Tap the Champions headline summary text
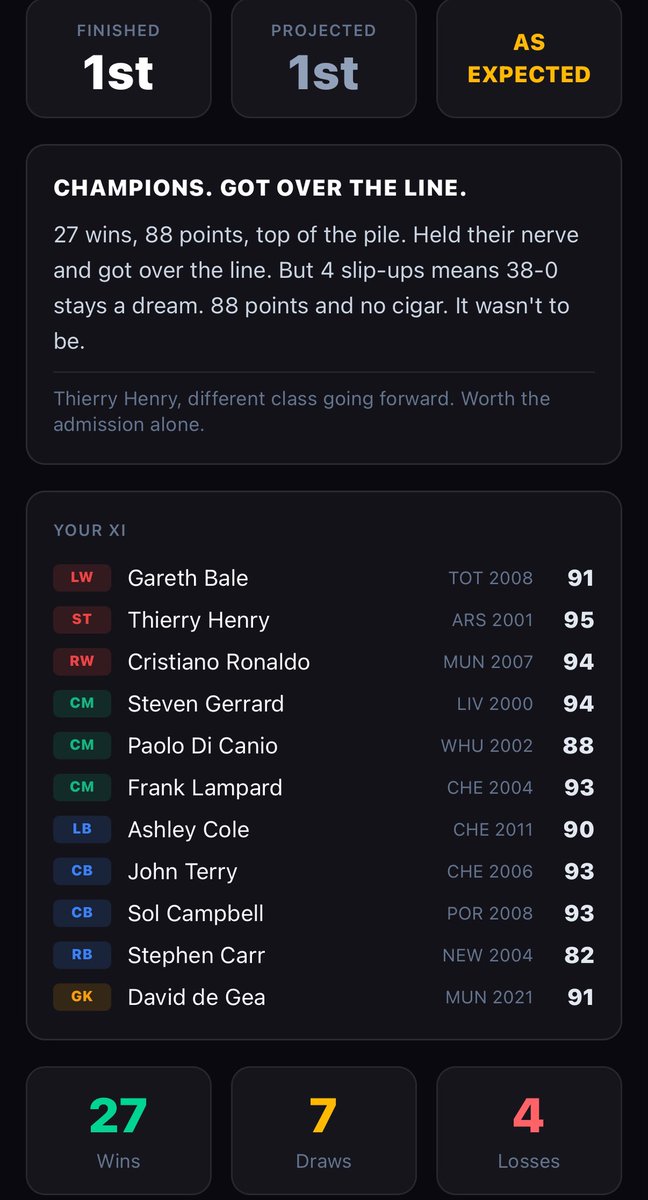648x1200 pixels. (x=260, y=188)
